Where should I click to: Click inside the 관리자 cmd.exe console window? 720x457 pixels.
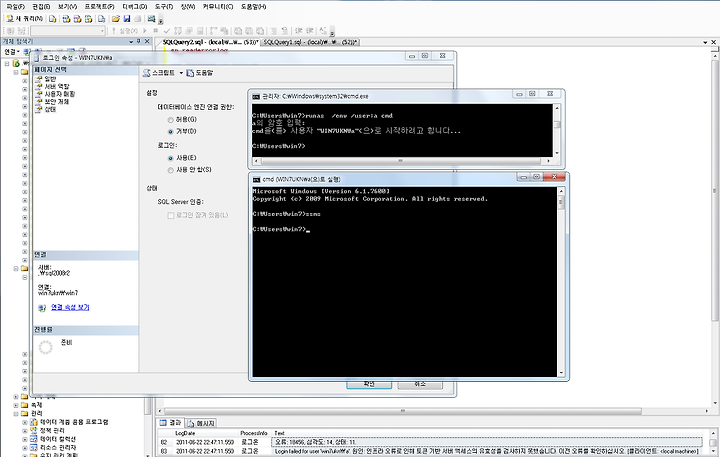pyautogui.click(x=402, y=130)
